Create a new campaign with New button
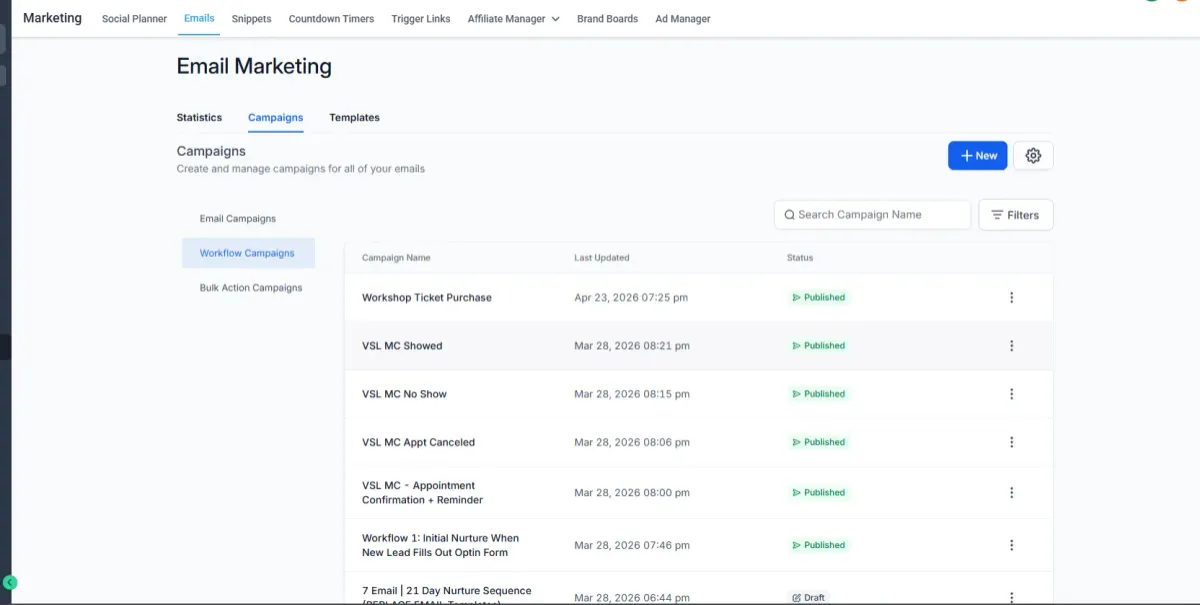Image resolution: width=1200 pixels, height=605 pixels. [x=977, y=155]
